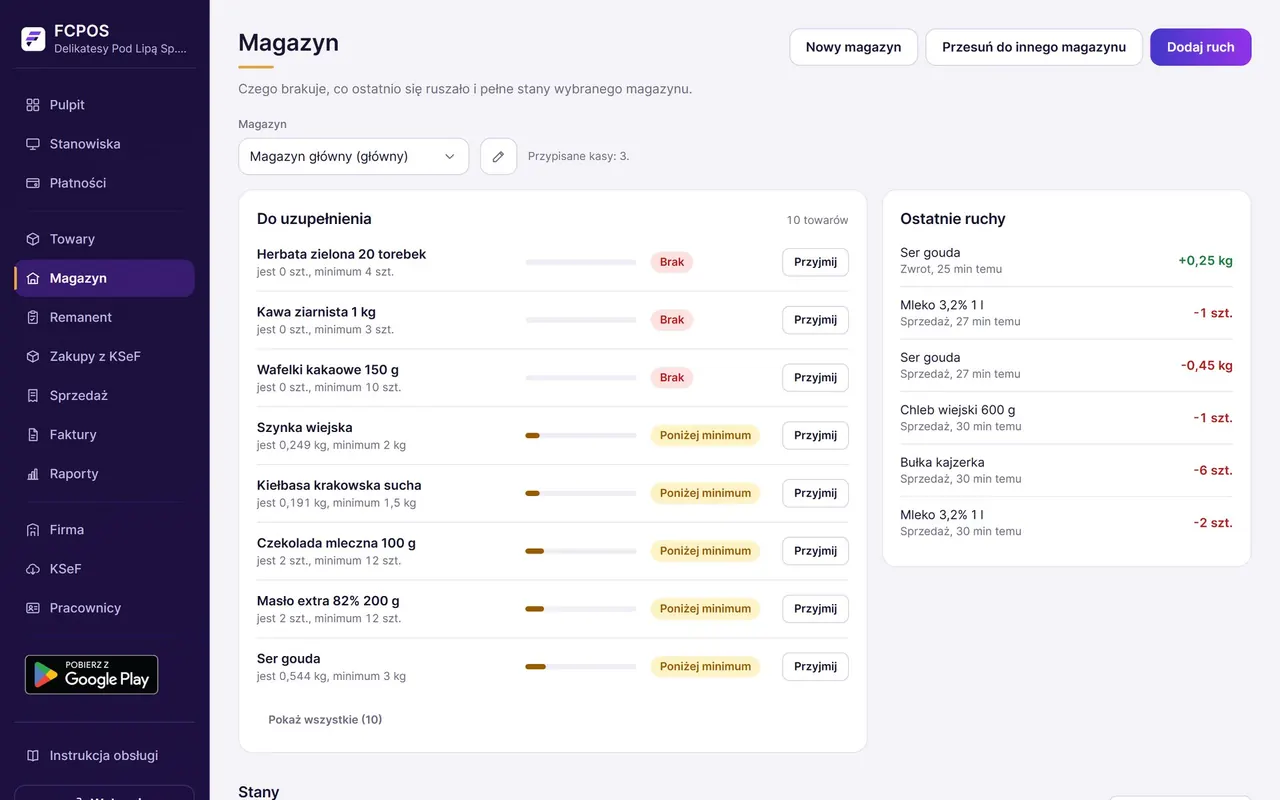Screen dimensions: 1280x800
Task: Click Chleb wiejski 600 g movement entry
Action: 1066,418
